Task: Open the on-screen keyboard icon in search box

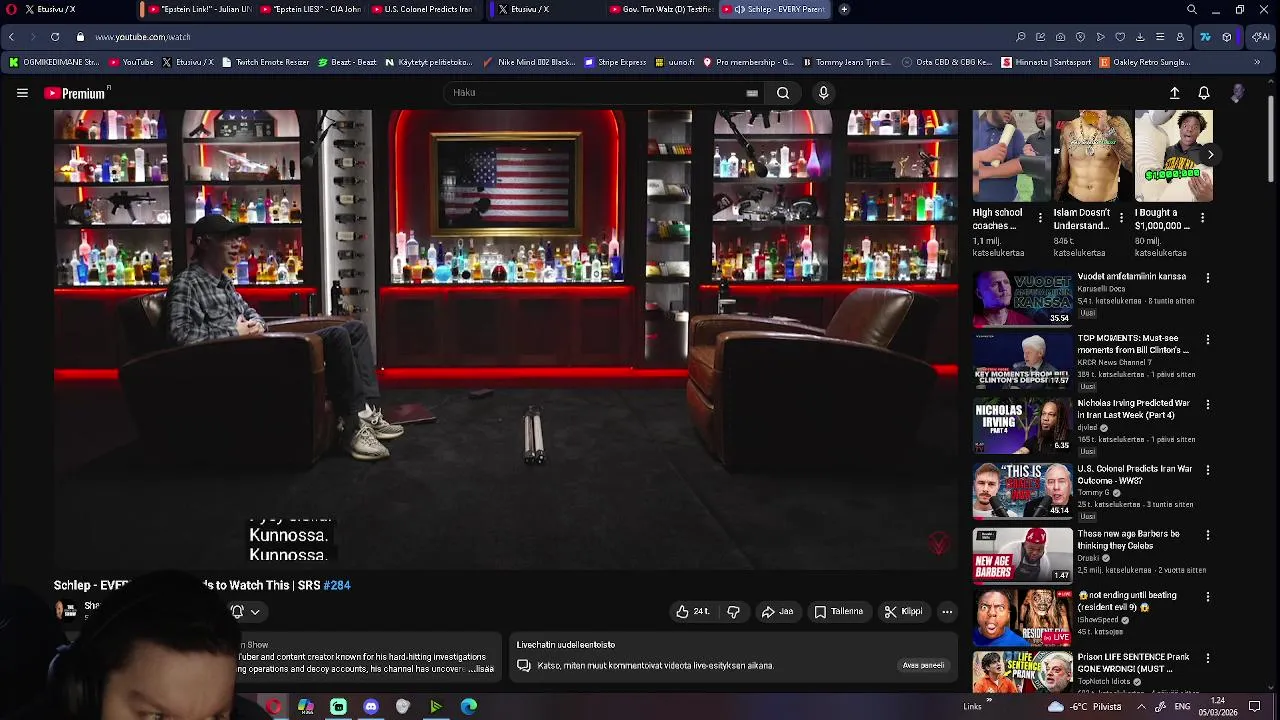Action: [x=752, y=93]
